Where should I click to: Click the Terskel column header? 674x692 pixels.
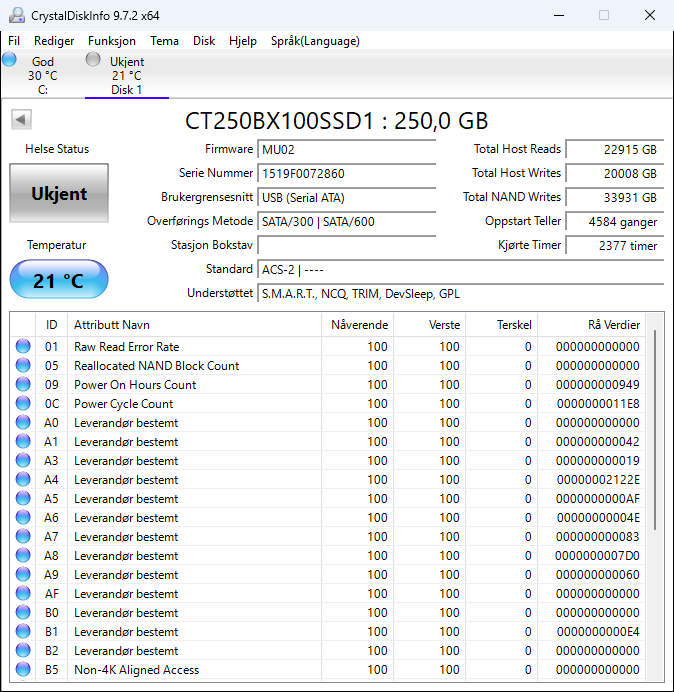click(x=501, y=325)
